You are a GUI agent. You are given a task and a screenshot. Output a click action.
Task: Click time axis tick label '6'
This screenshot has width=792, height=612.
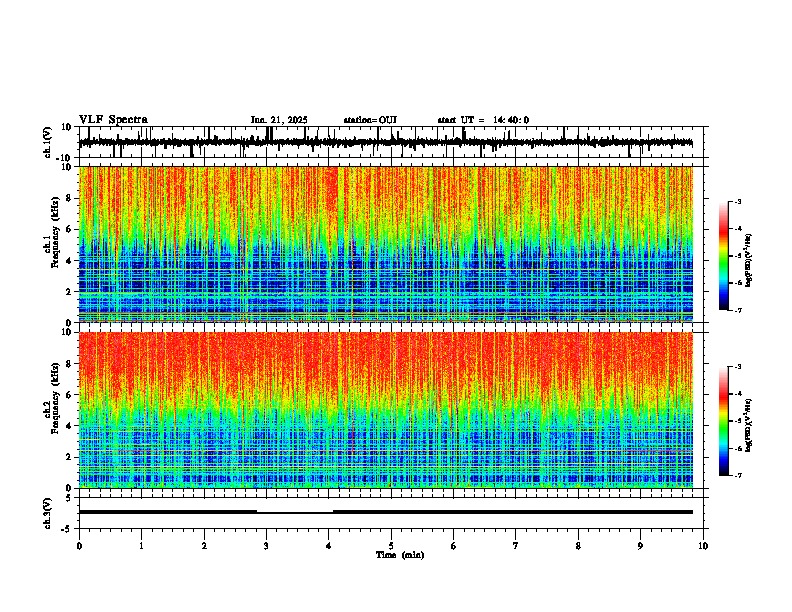coord(454,546)
